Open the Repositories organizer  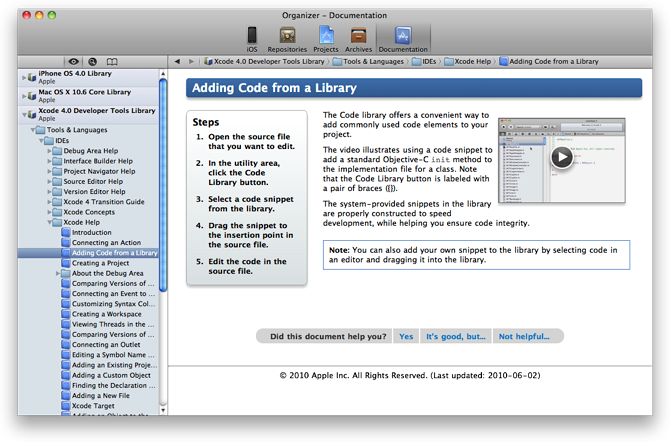(x=287, y=39)
